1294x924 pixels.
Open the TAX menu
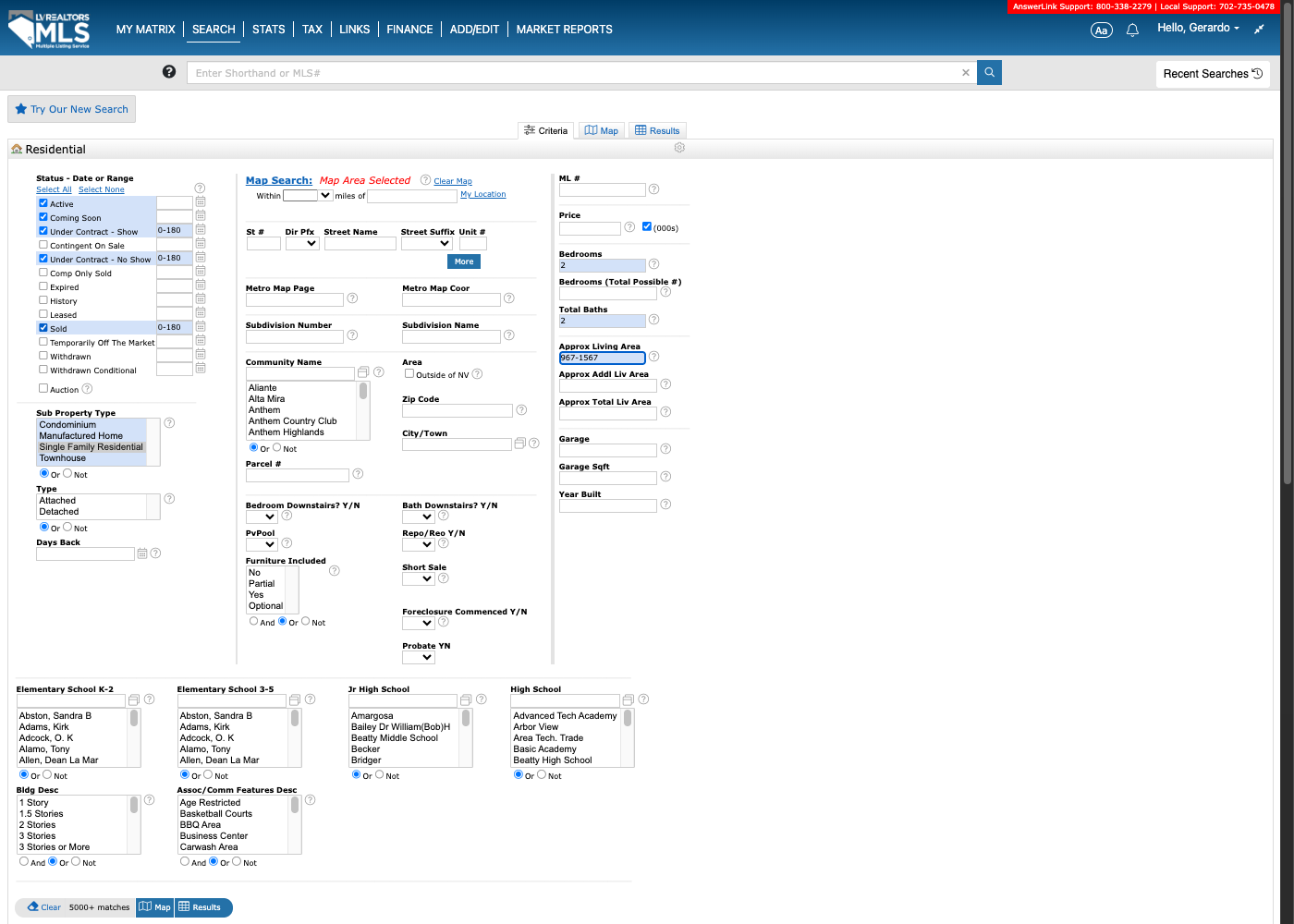(312, 30)
